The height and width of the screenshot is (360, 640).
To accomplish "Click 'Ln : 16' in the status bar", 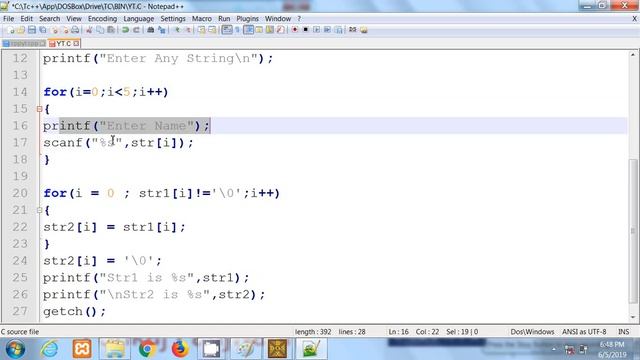I will [398, 332].
